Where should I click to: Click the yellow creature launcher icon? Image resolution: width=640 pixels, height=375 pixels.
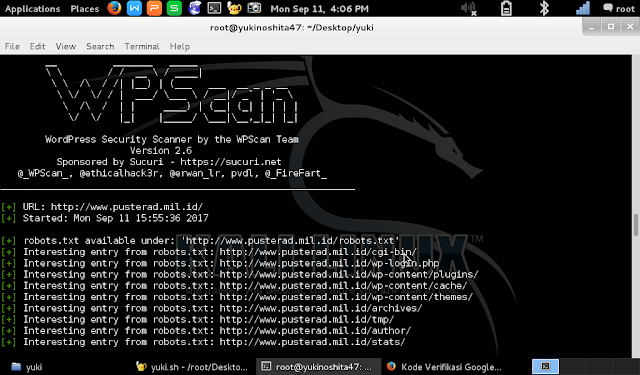point(234,8)
